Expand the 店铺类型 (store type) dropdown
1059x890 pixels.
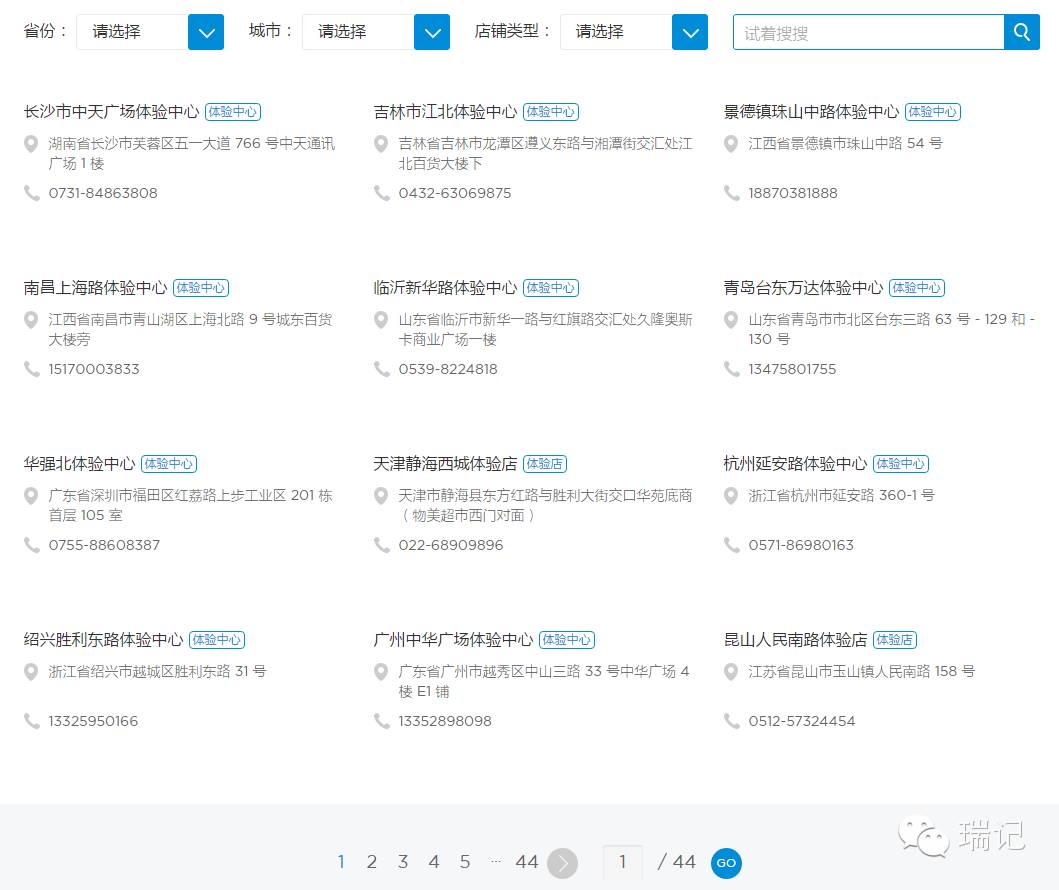pyautogui.click(x=690, y=32)
